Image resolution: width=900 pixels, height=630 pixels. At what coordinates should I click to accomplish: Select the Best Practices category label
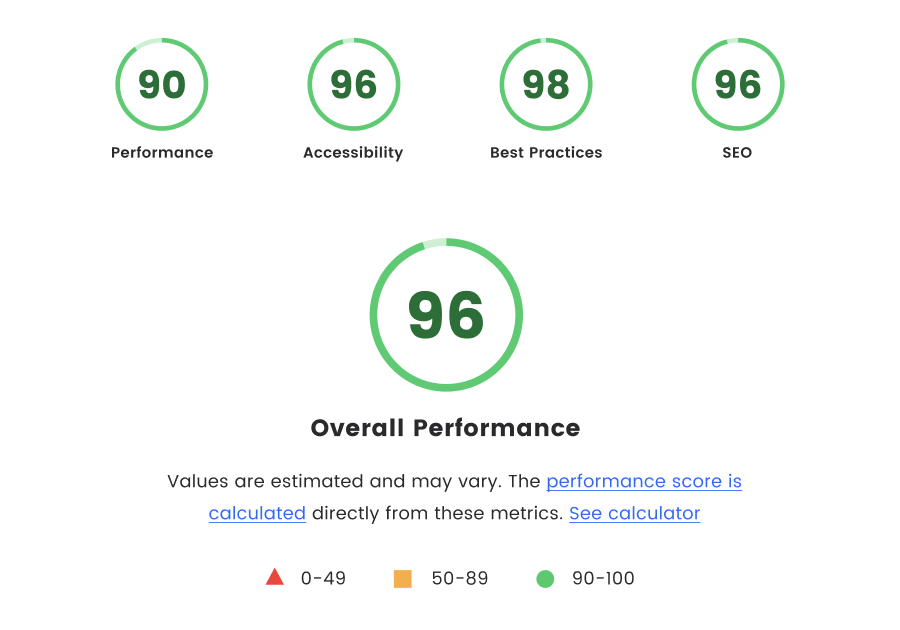546,152
